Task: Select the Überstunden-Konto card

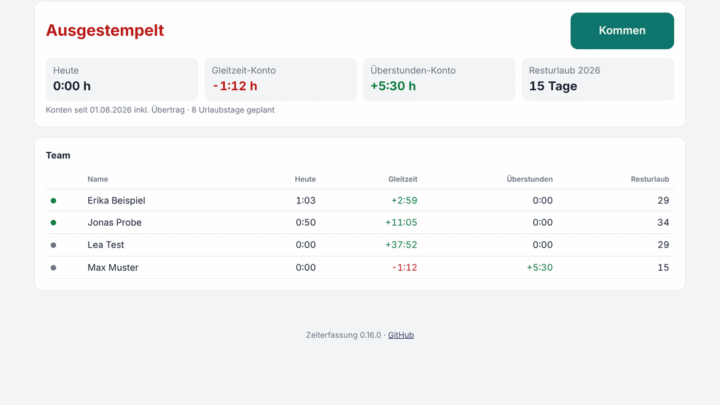Action: pyautogui.click(x=439, y=79)
